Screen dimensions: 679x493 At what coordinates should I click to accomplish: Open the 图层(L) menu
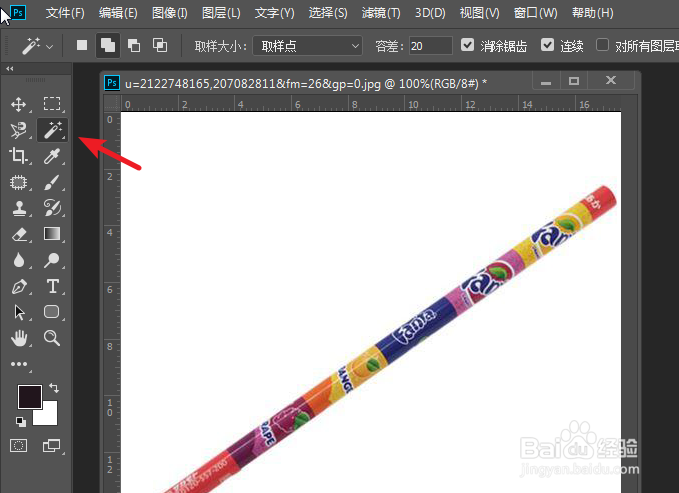coord(221,13)
